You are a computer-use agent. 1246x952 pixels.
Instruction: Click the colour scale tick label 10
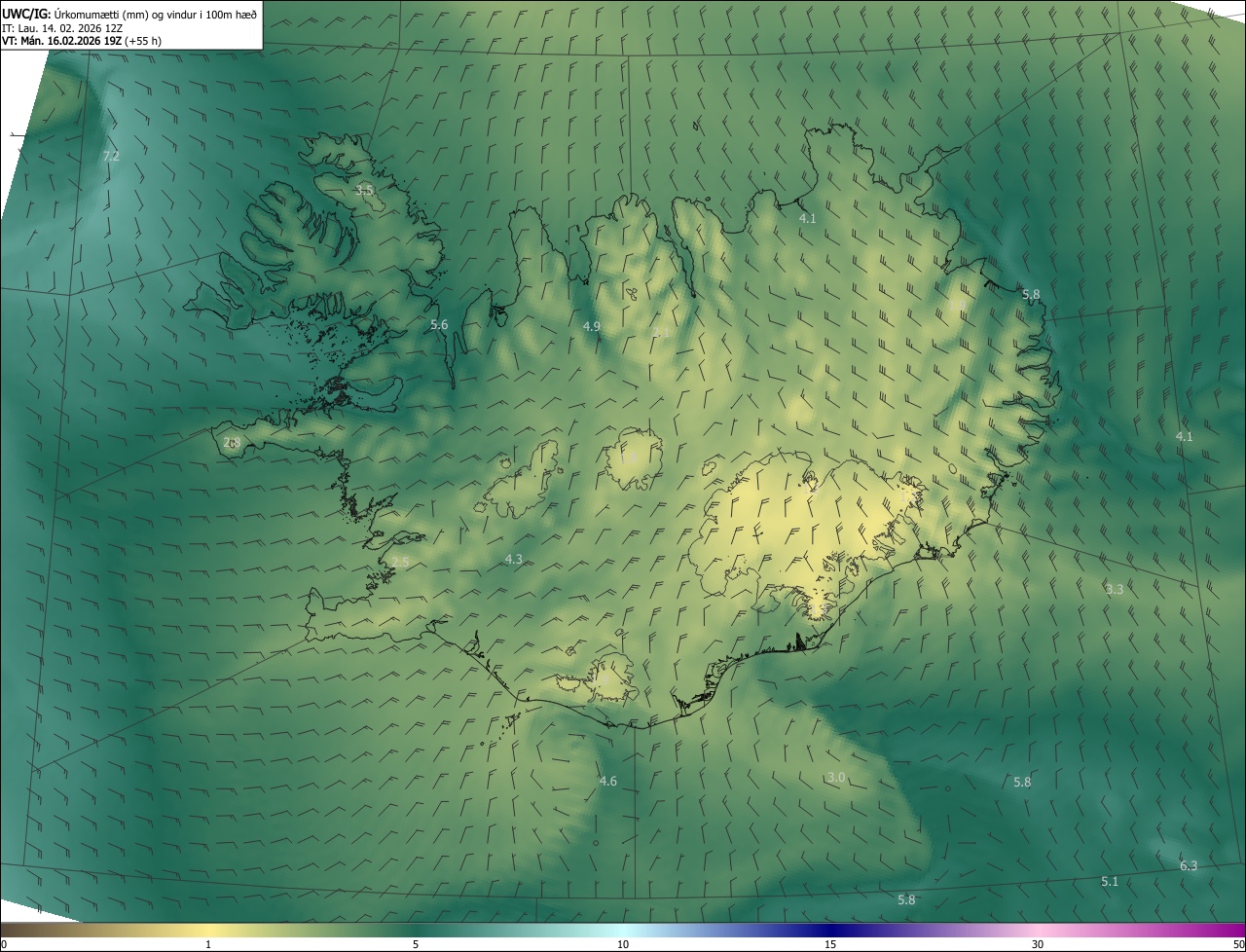point(623,944)
